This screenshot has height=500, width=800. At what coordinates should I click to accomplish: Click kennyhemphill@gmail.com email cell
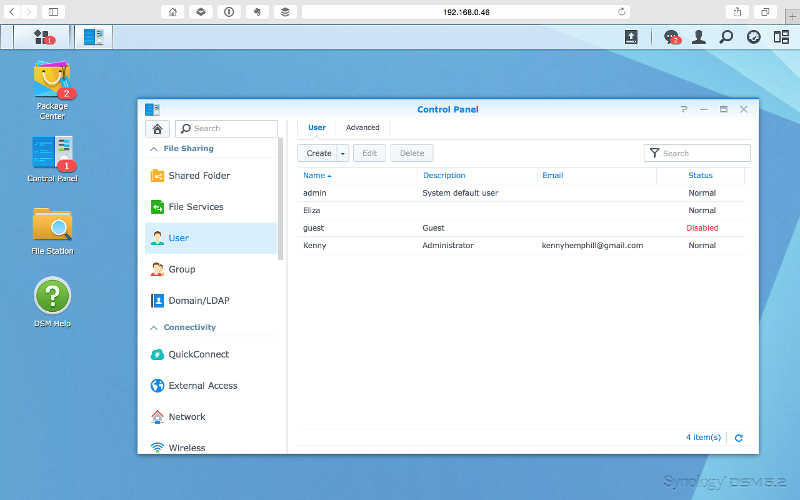(592, 245)
